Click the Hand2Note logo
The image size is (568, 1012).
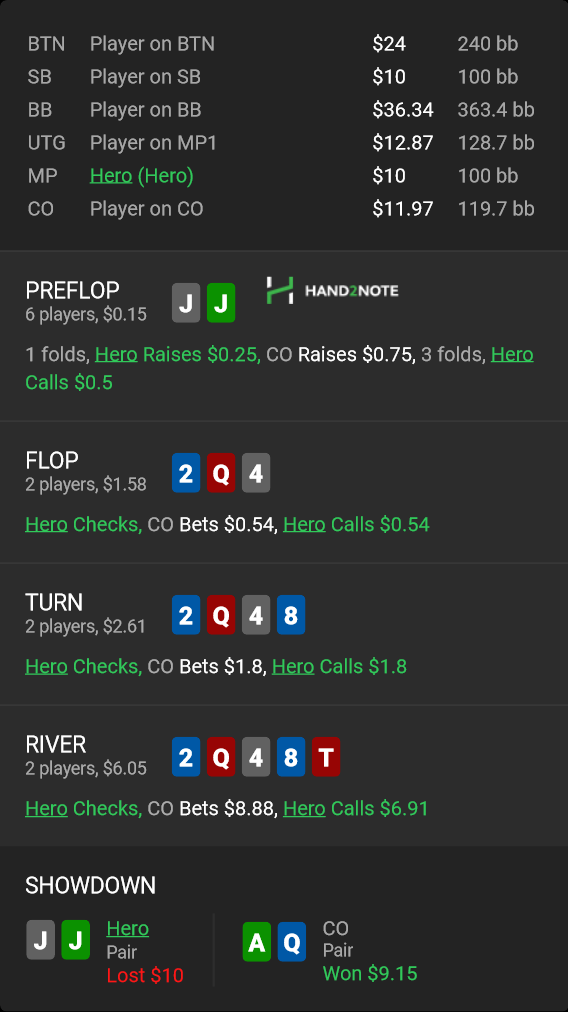(x=332, y=290)
